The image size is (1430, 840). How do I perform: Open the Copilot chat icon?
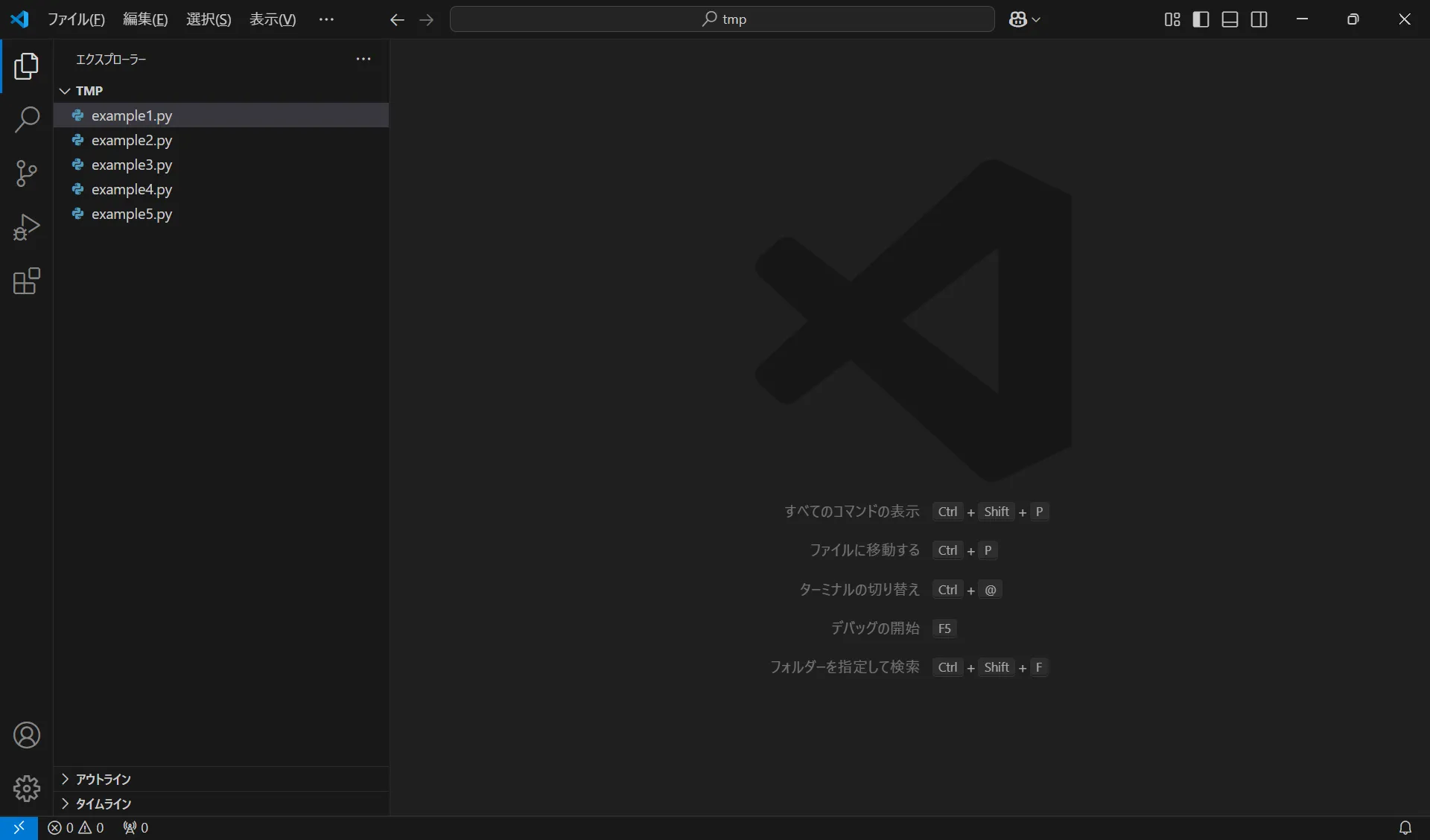coord(1018,19)
